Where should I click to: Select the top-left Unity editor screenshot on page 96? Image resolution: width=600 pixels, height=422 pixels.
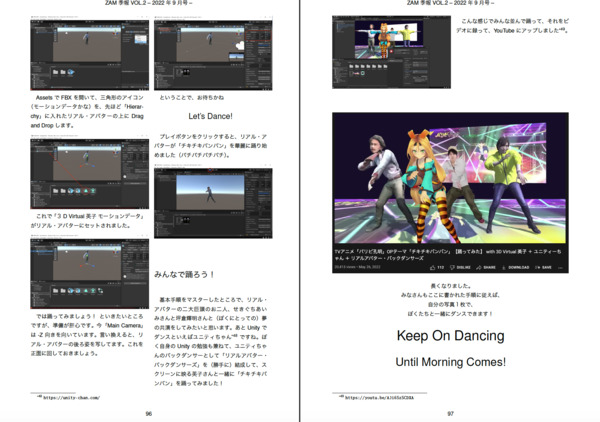[x=90, y=53]
